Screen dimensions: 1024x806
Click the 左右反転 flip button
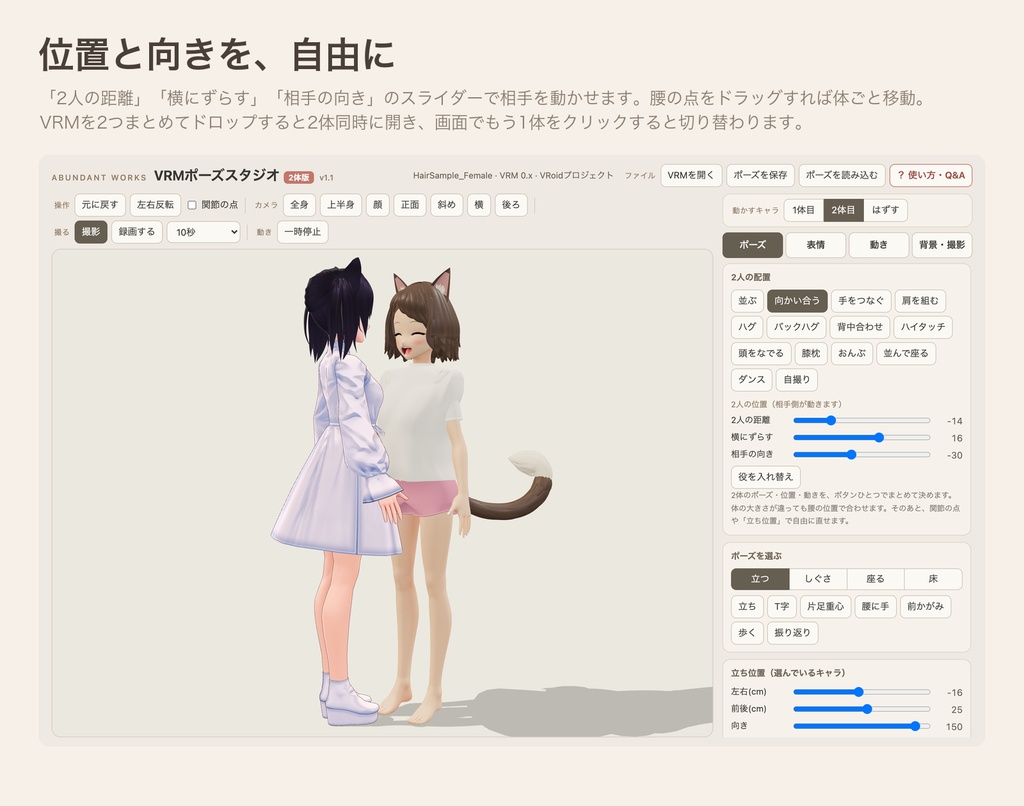155,205
